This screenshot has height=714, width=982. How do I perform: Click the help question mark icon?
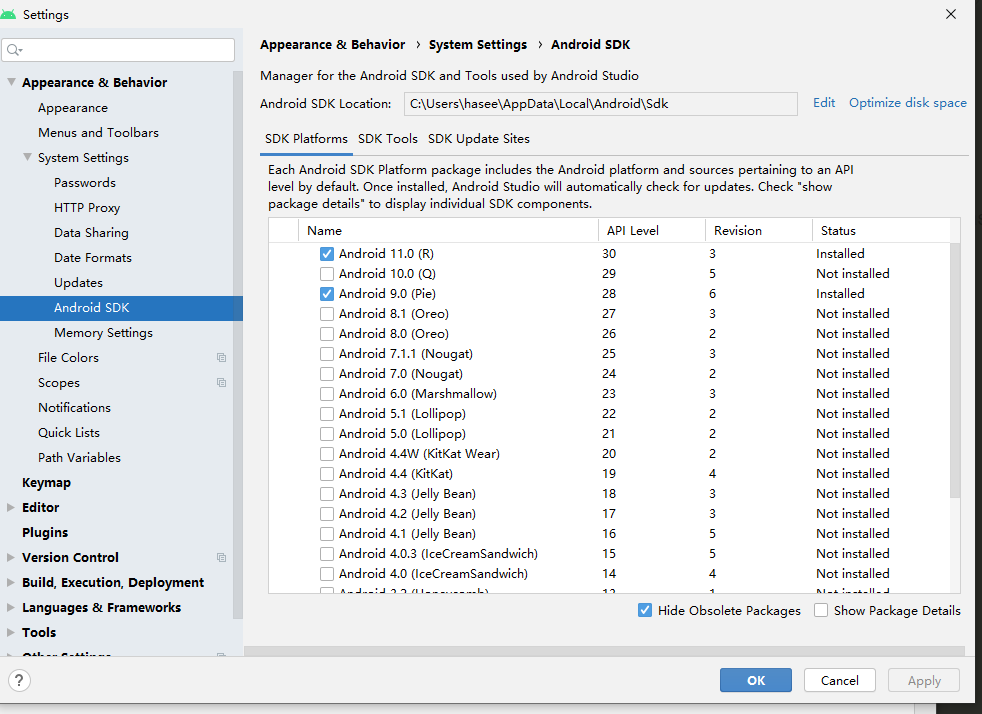coord(18,680)
